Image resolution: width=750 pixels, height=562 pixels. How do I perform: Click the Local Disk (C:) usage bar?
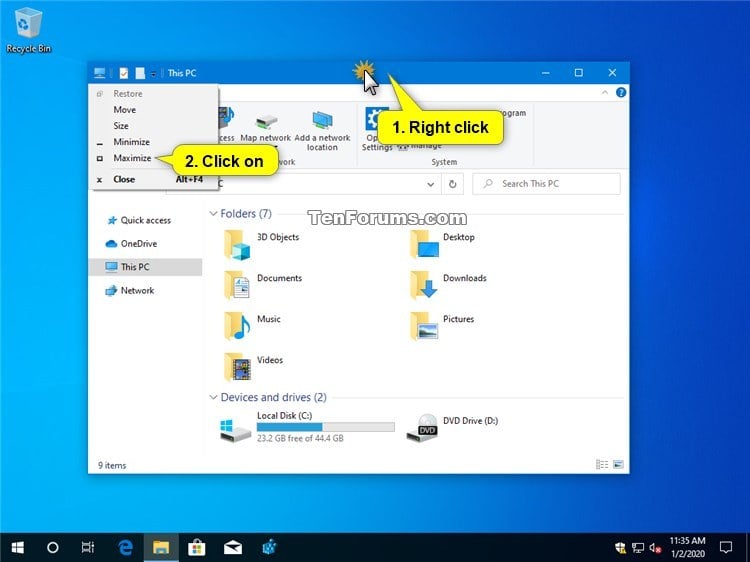click(326, 427)
